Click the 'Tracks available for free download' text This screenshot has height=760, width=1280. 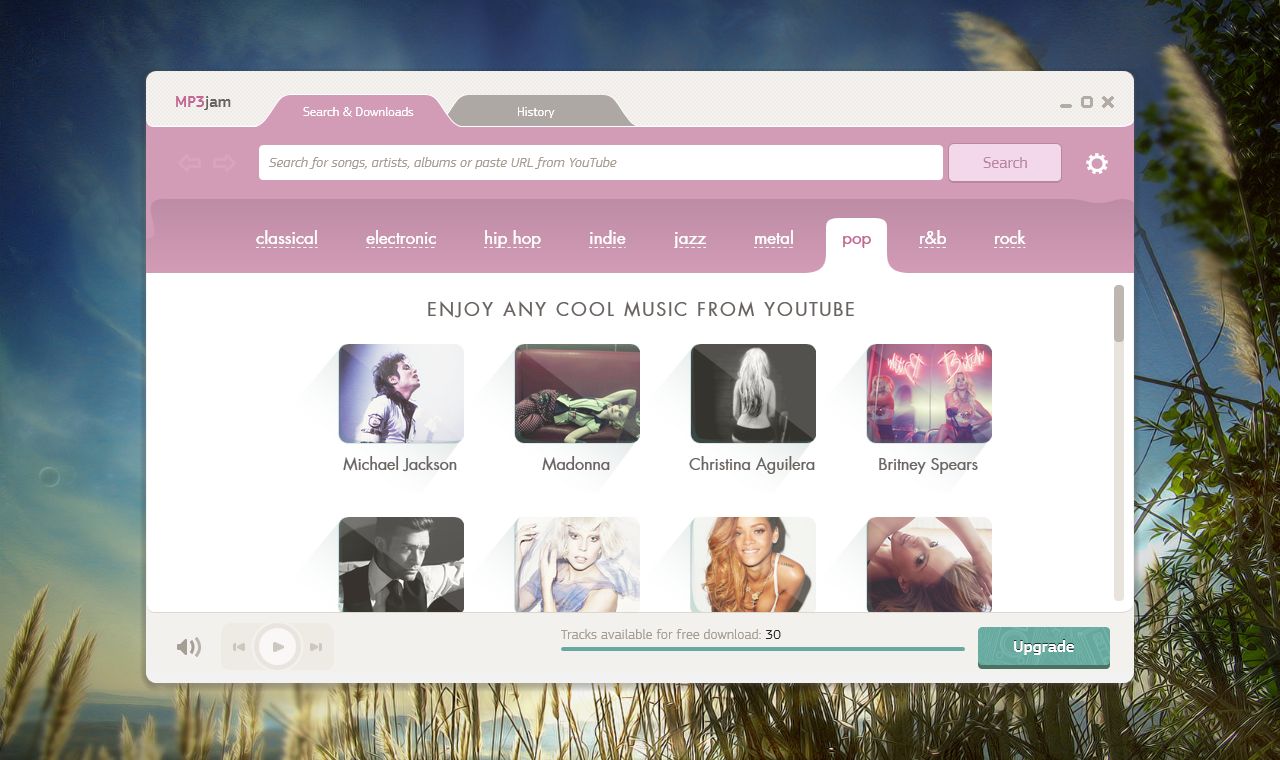click(x=660, y=635)
